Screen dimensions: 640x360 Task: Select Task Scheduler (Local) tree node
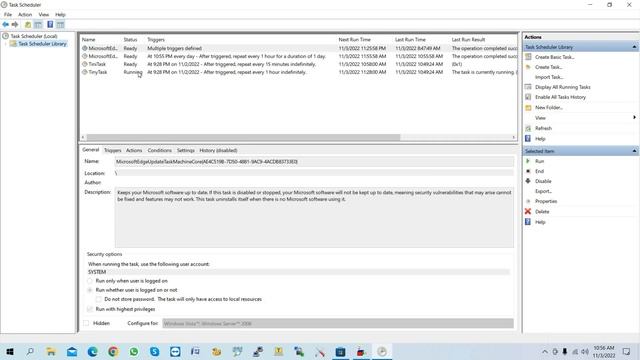(34, 36)
